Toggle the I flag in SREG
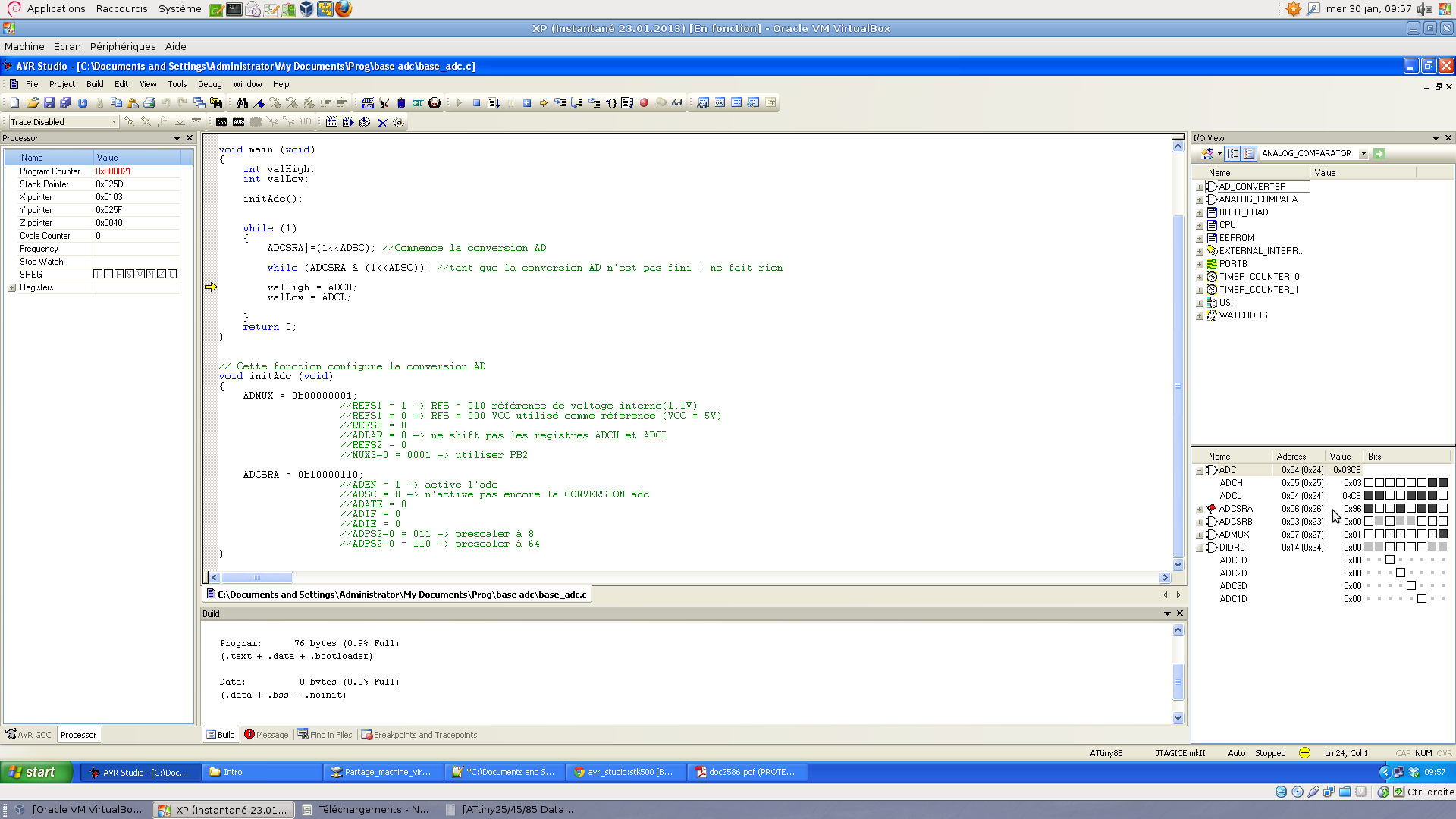1456x819 pixels. point(98,275)
